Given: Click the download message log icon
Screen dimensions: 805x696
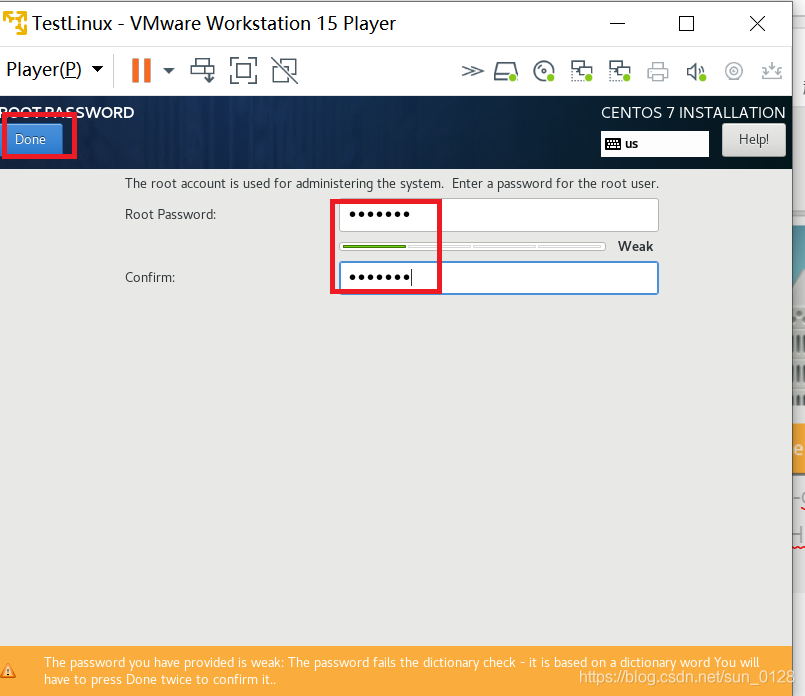Looking at the screenshot, I should pos(772,71).
